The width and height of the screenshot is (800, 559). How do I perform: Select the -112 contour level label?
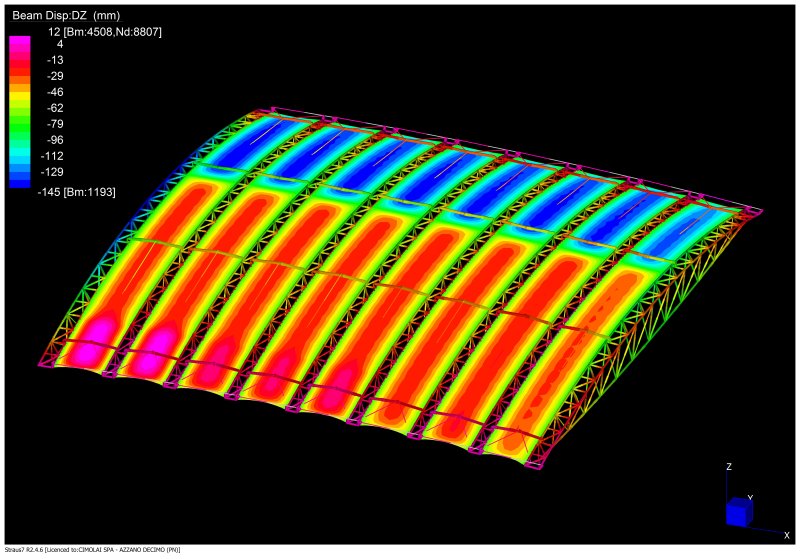53,156
